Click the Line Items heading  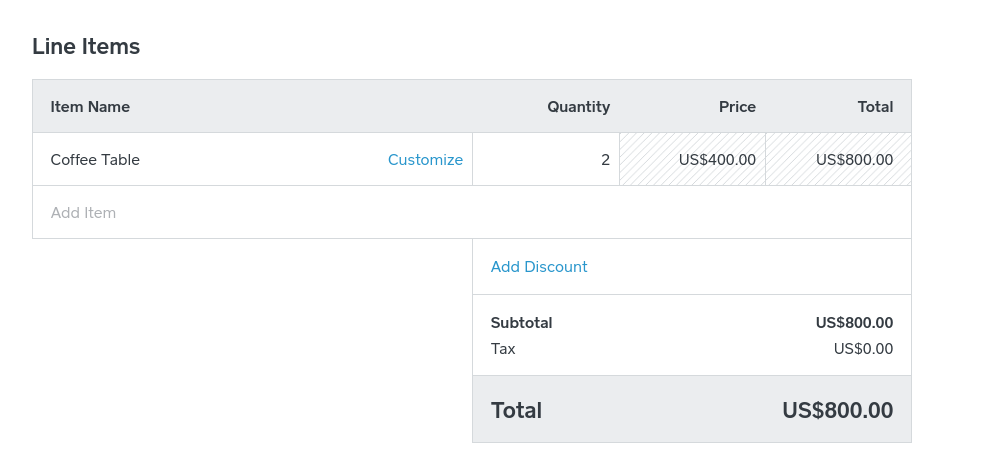pyautogui.click(x=86, y=46)
